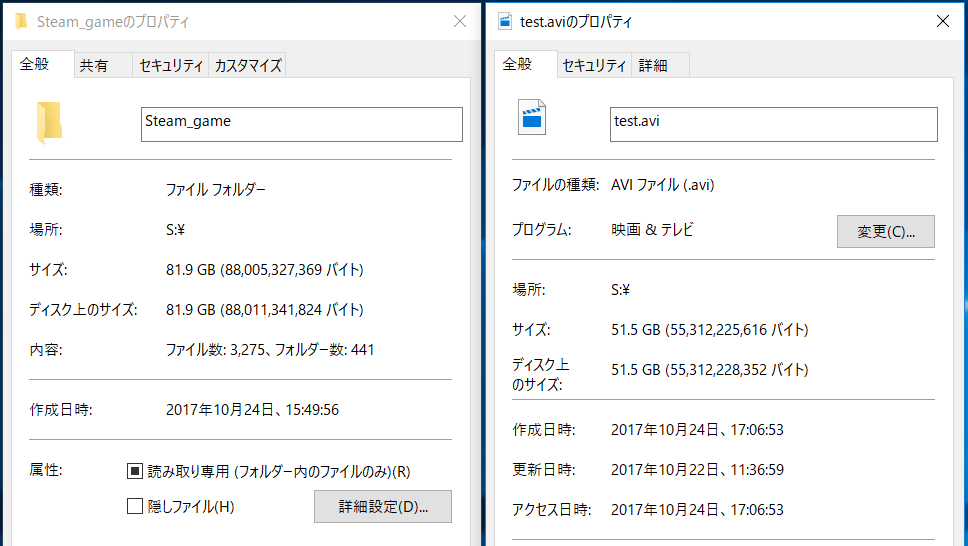Click the ファイル フォルダー type text
The image size is (968, 546).
tap(215, 190)
